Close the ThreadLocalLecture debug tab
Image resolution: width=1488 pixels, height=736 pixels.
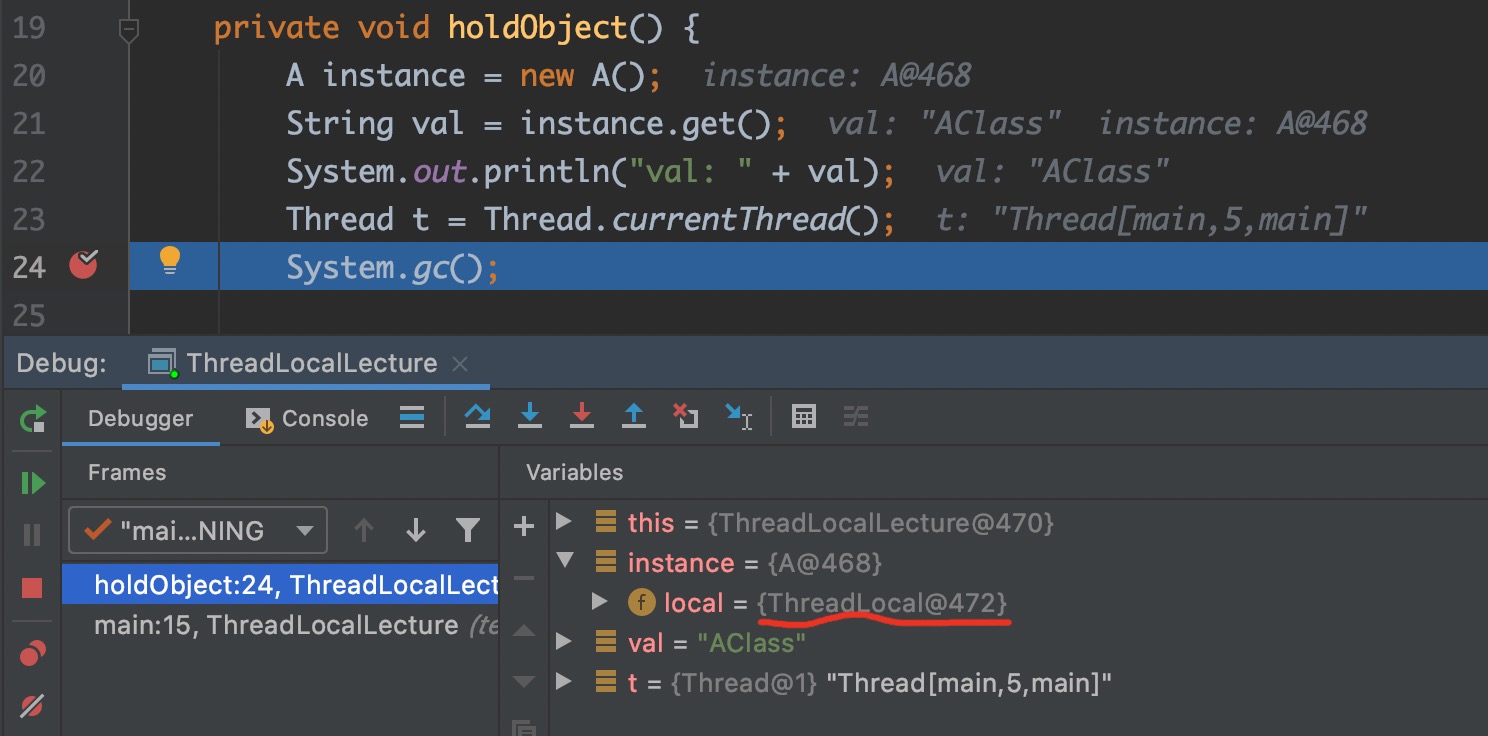460,364
